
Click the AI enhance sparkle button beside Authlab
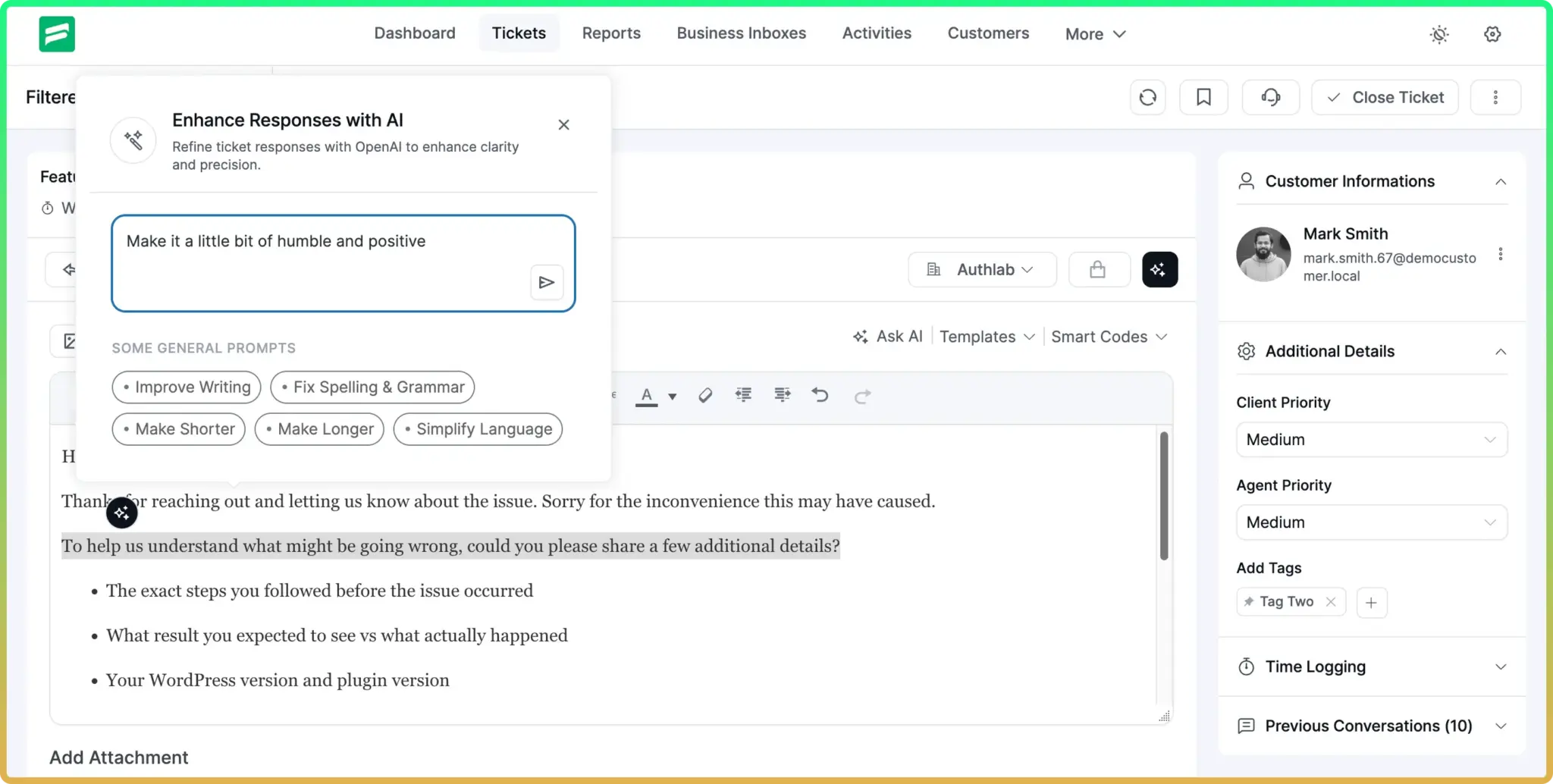point(1159,269)
